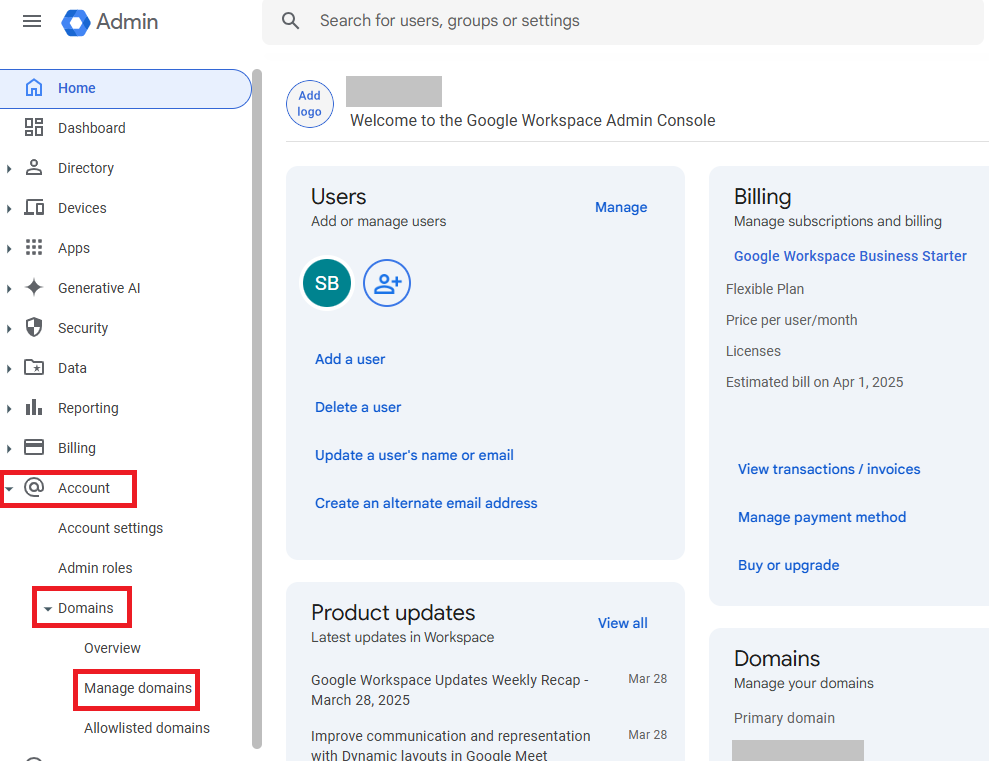The height and width of the screenshot is (761, 989).
Task: Click the Add a user link
Action: [x=350, y=359]
